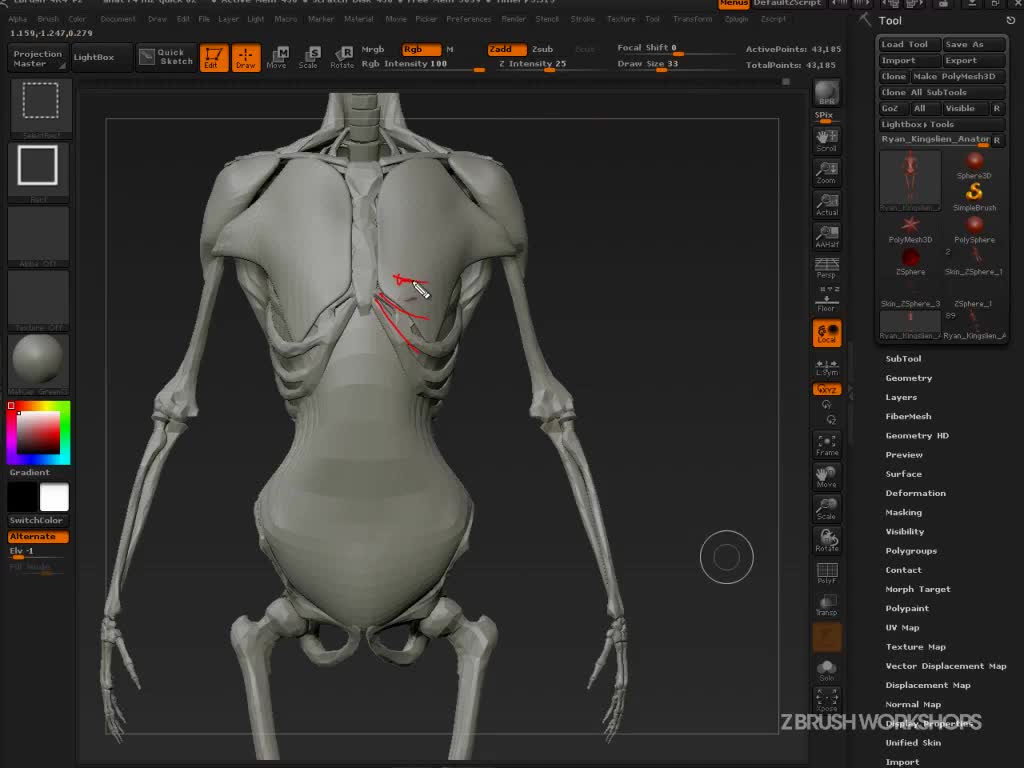This screenshot has height=768, width=1024.
Task: Toggle Persp perspective view
Action: (x=826, y=268)
